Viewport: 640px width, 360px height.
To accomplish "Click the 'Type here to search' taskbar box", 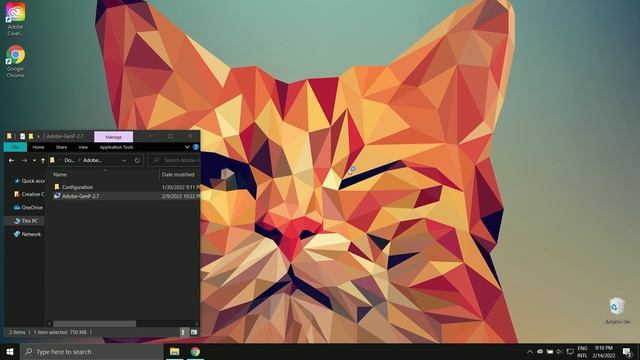I will (x=91, y=351).
